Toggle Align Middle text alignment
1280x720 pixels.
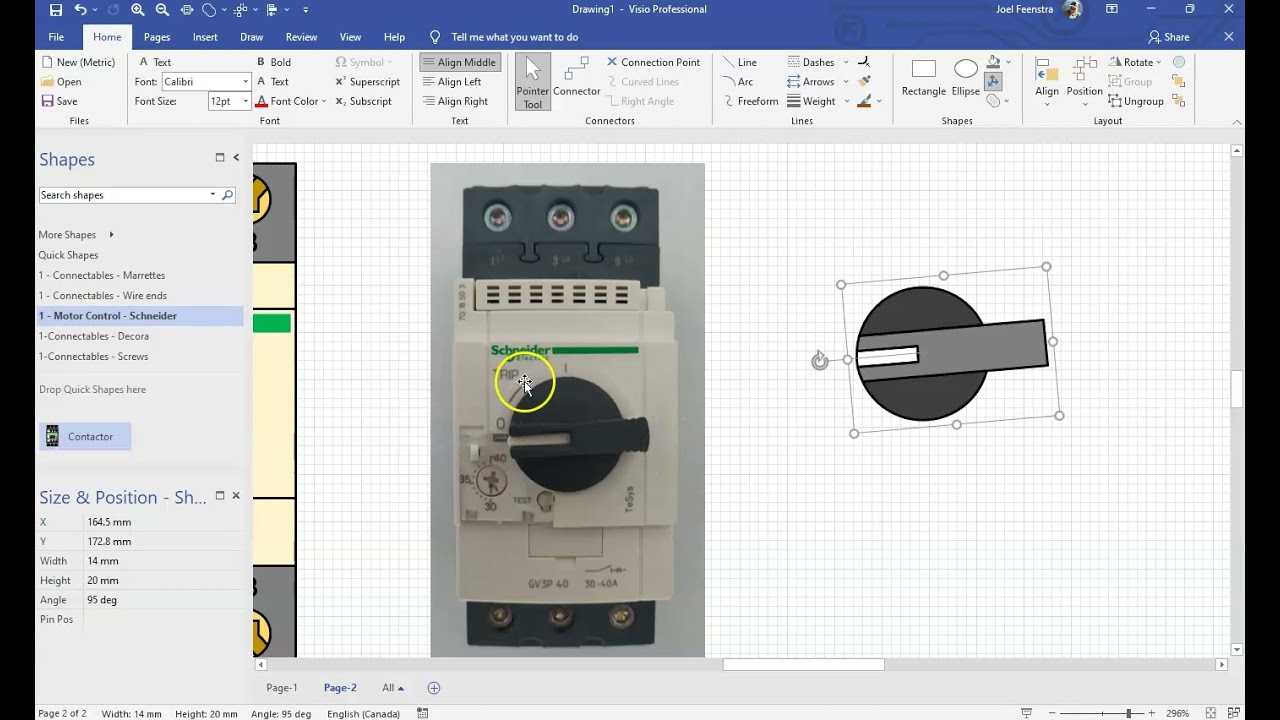pos(459,62)
